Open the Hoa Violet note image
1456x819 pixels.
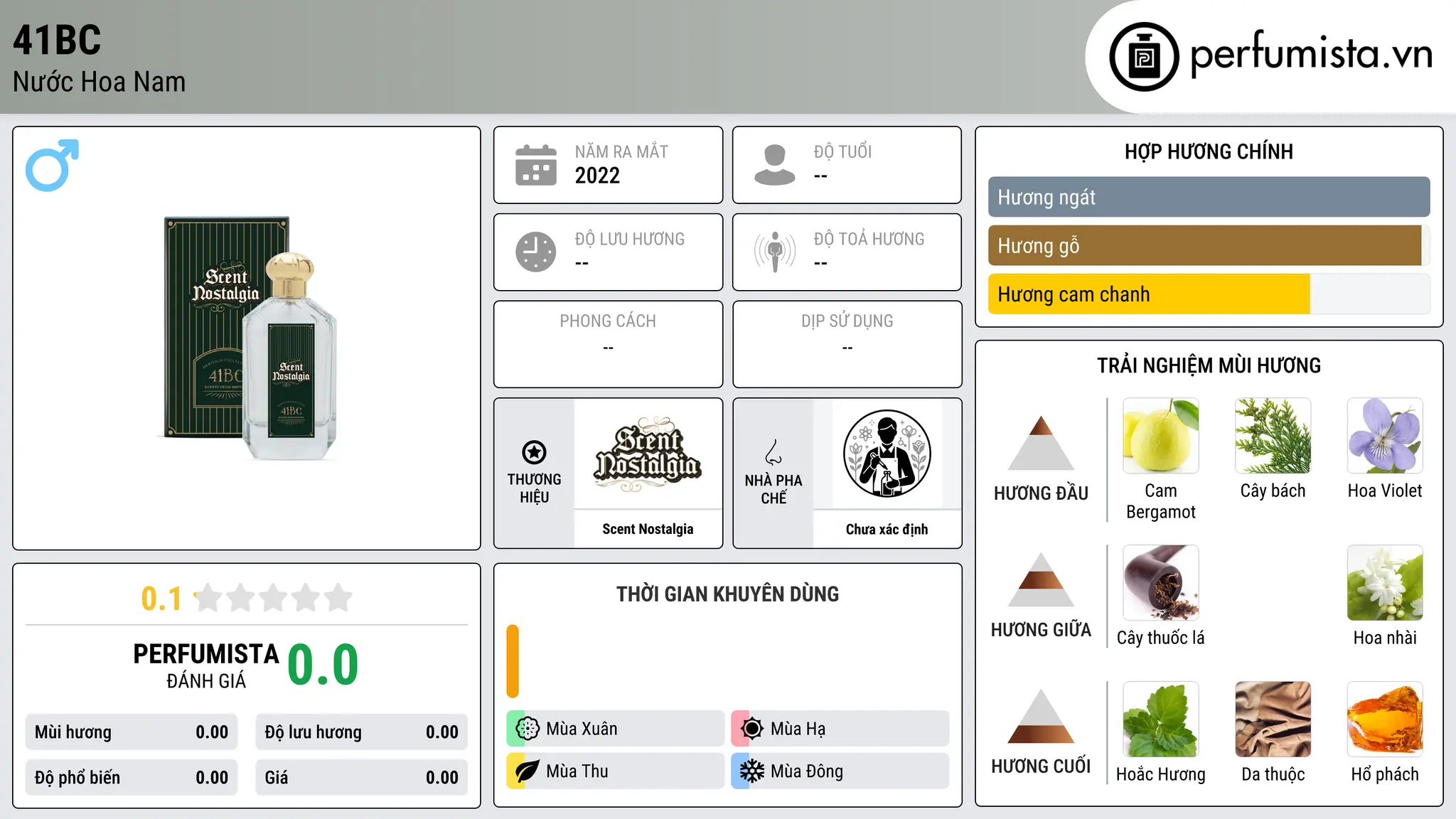pyautogui.click(x=1385, y=436)
